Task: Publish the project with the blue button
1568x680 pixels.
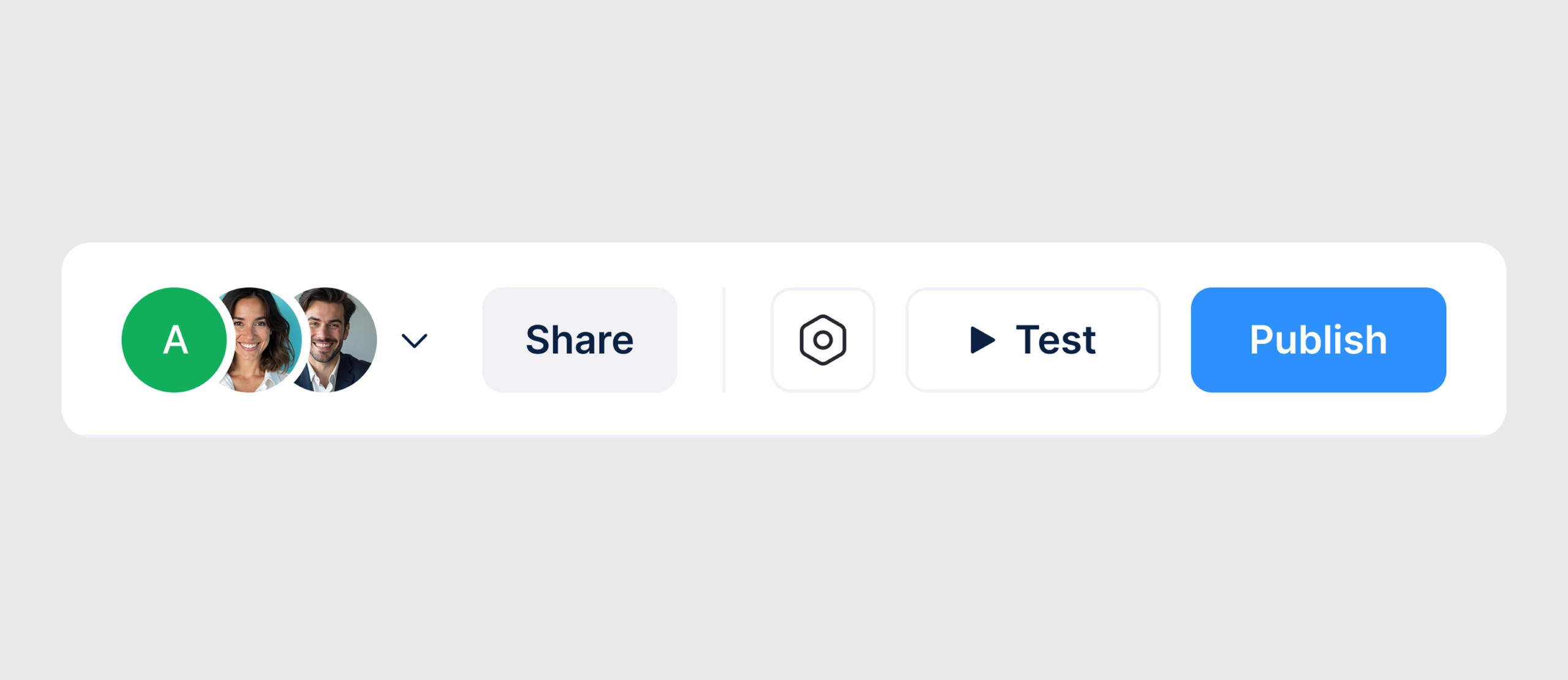Action: tap(1318, 340)
